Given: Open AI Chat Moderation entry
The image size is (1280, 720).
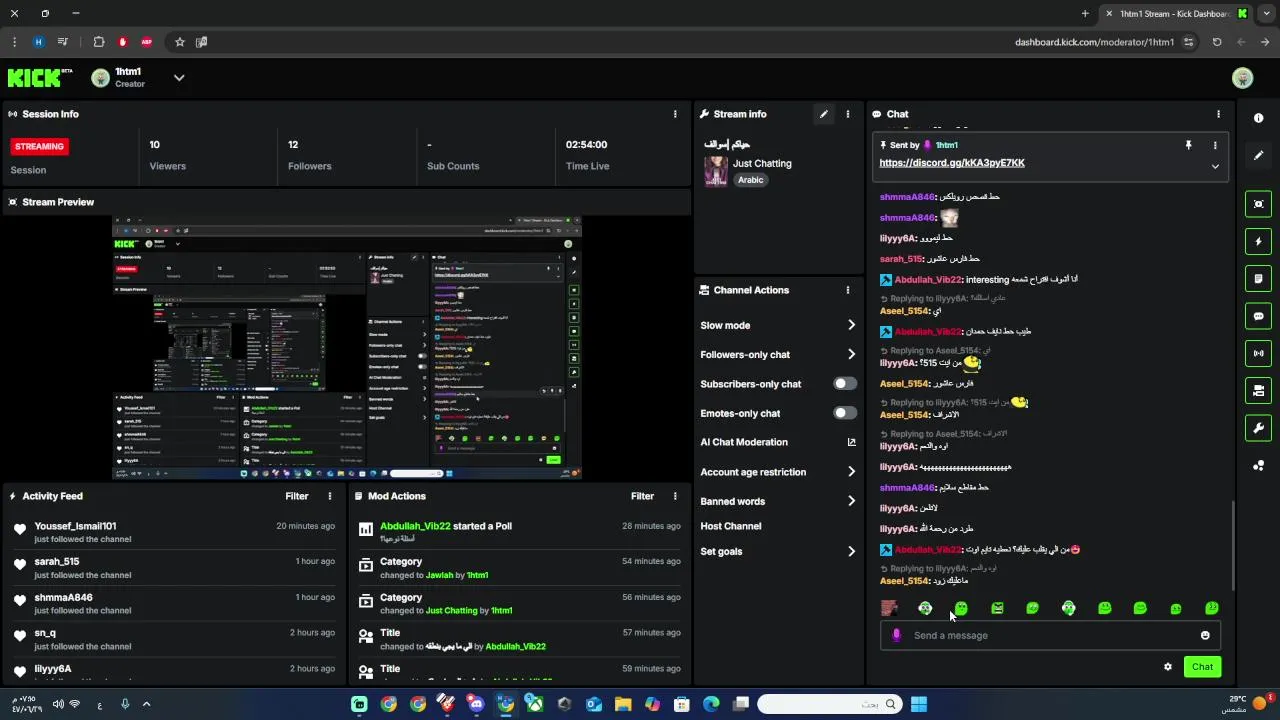Looking at the screenshot, I should coord(744,442).
